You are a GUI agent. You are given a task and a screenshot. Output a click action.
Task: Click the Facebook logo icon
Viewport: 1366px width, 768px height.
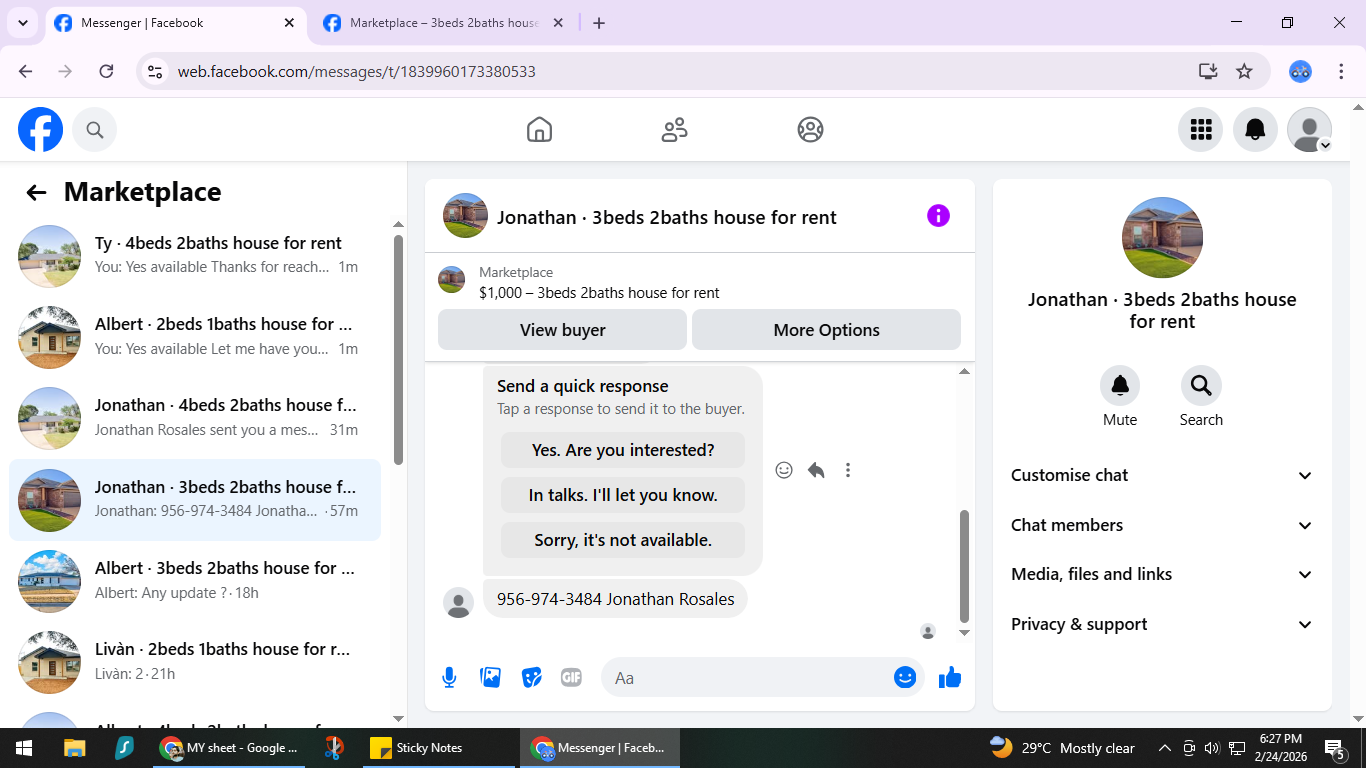(x=40, y=130)
